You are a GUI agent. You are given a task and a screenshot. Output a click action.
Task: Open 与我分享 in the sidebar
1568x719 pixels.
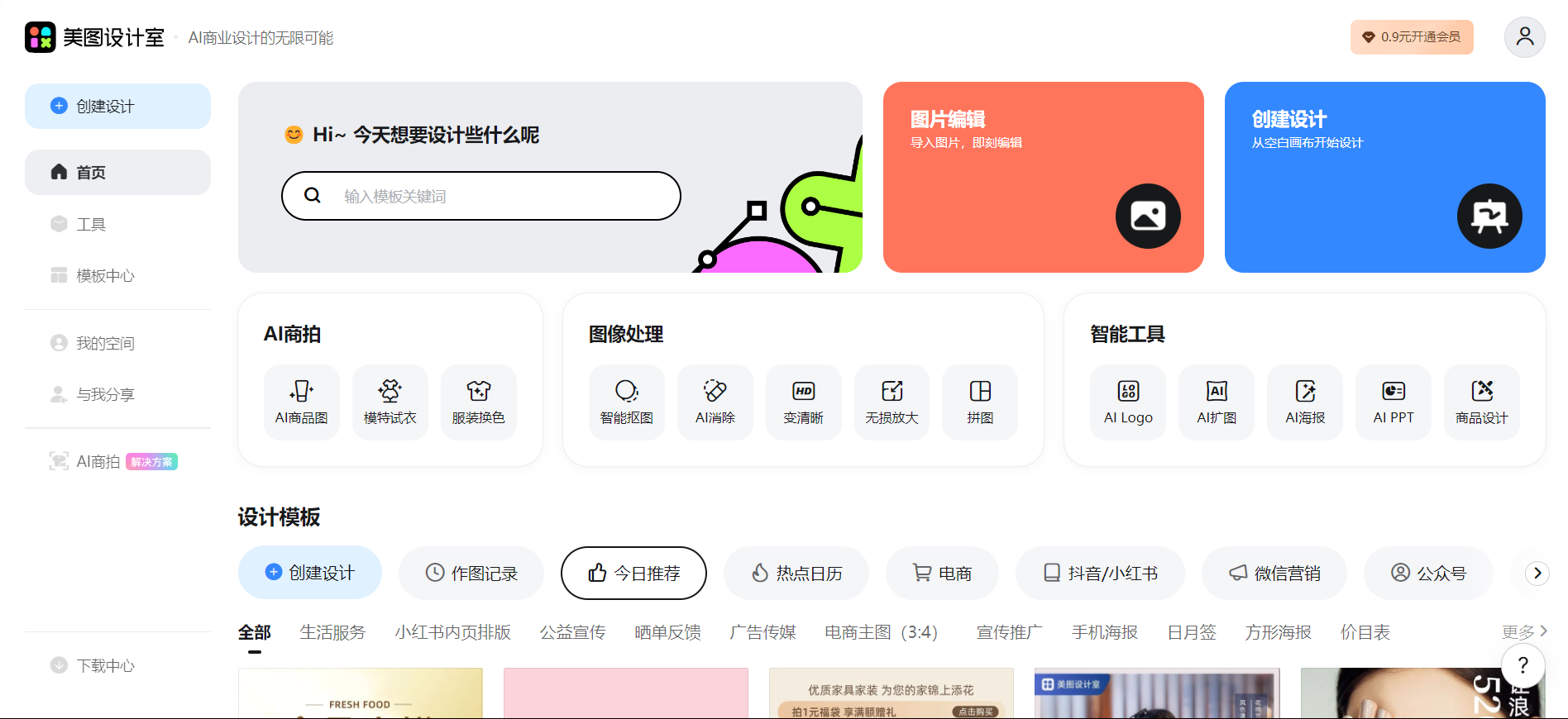click(x=117, y=394)
